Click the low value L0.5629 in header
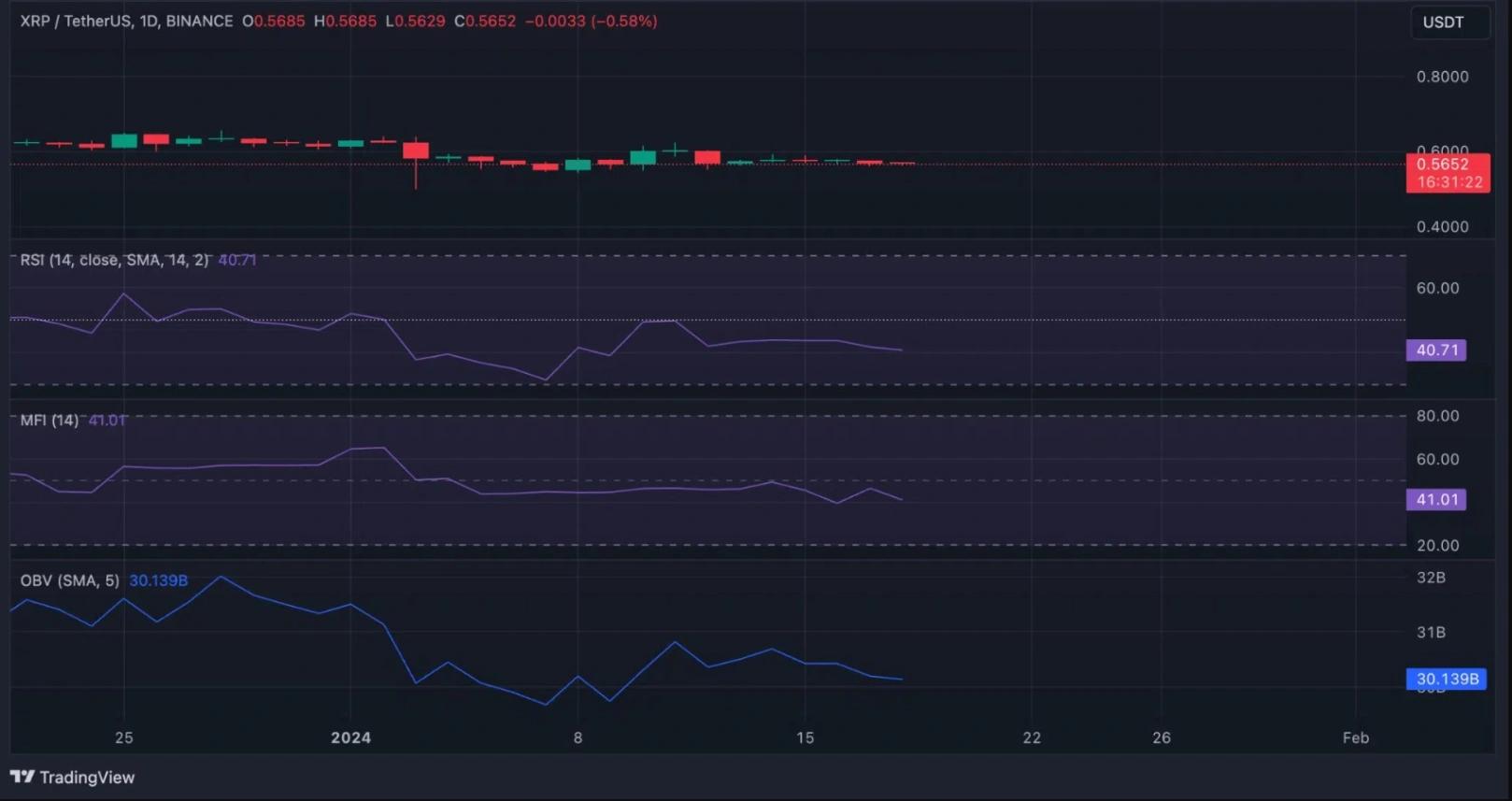Image resolution: width=1512 pixels, height=801 pixels. click(x=416, y=21)
